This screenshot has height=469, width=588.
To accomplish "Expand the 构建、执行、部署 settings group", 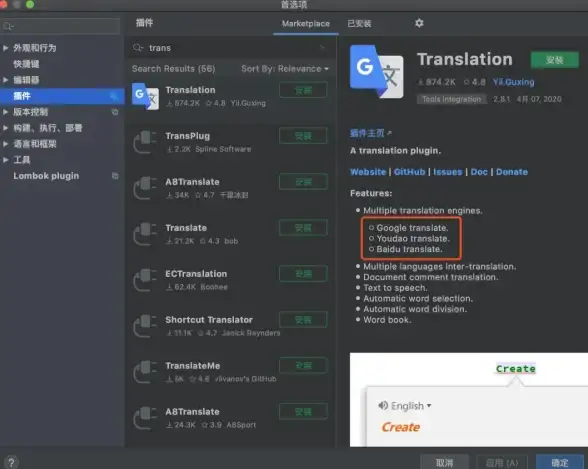I will [x=5, y=128].
